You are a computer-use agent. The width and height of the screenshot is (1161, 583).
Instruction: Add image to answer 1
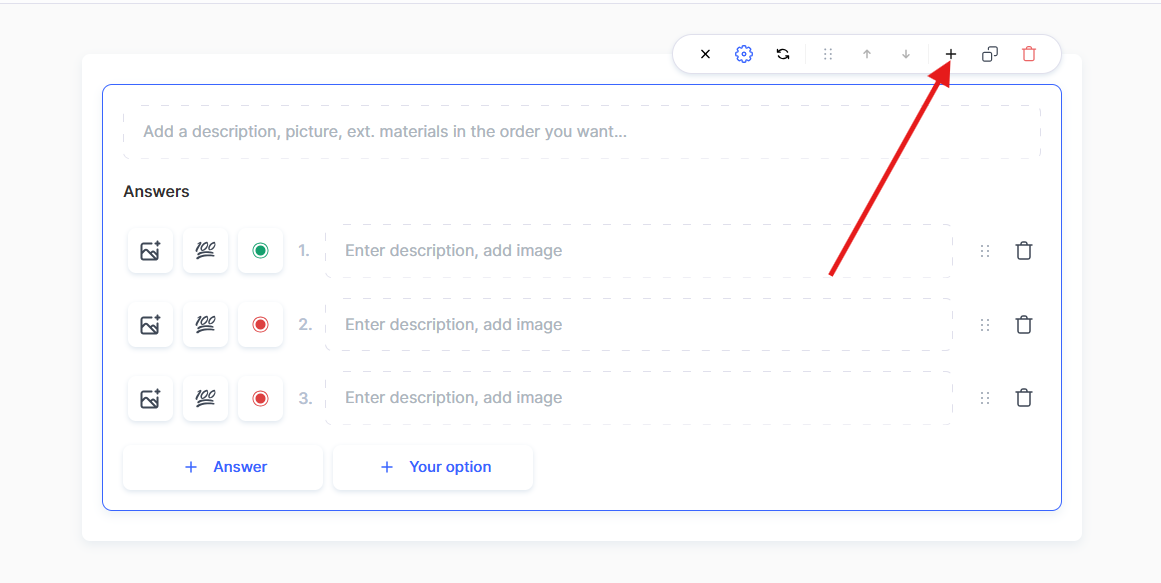click(x=150, y=251)
